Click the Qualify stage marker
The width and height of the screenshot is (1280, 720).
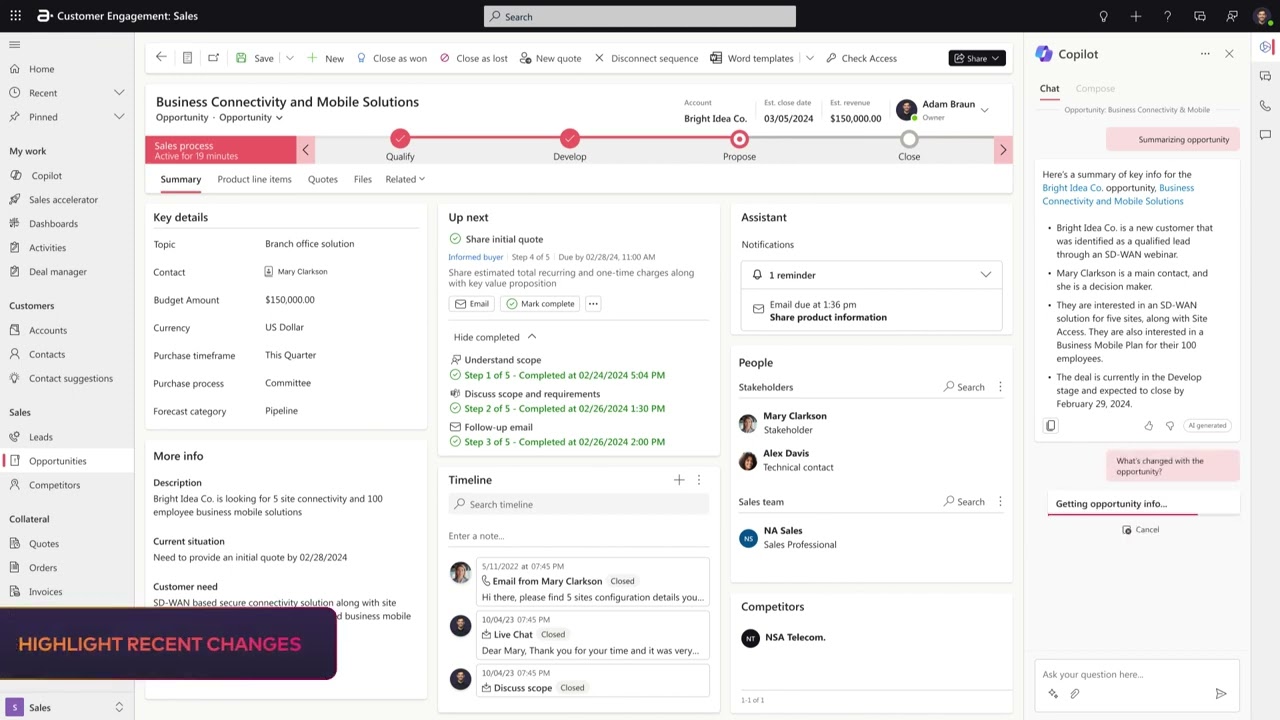click(x=400, y=139)
